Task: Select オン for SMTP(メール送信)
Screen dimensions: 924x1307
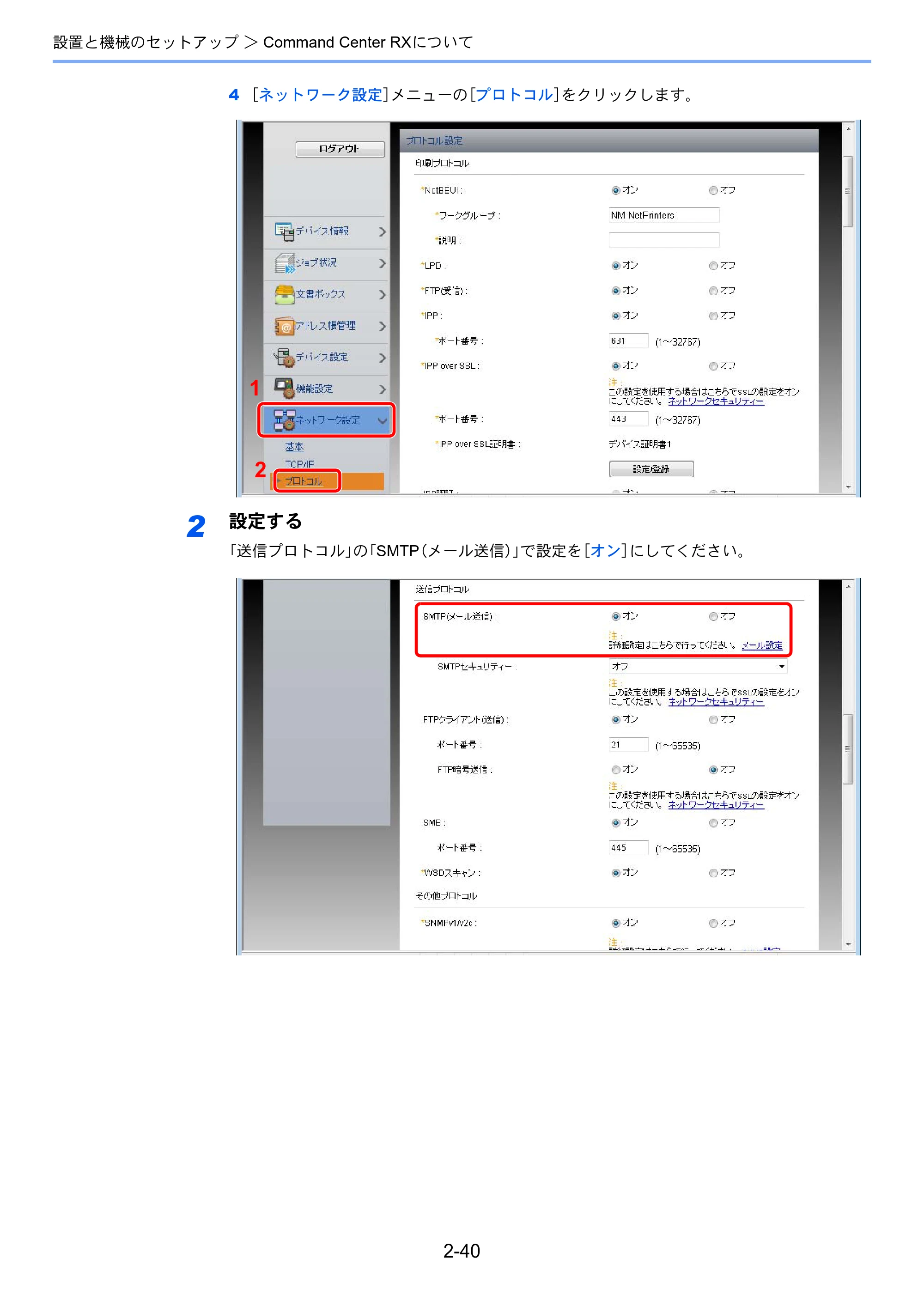Action: click(x=615, y=616)
